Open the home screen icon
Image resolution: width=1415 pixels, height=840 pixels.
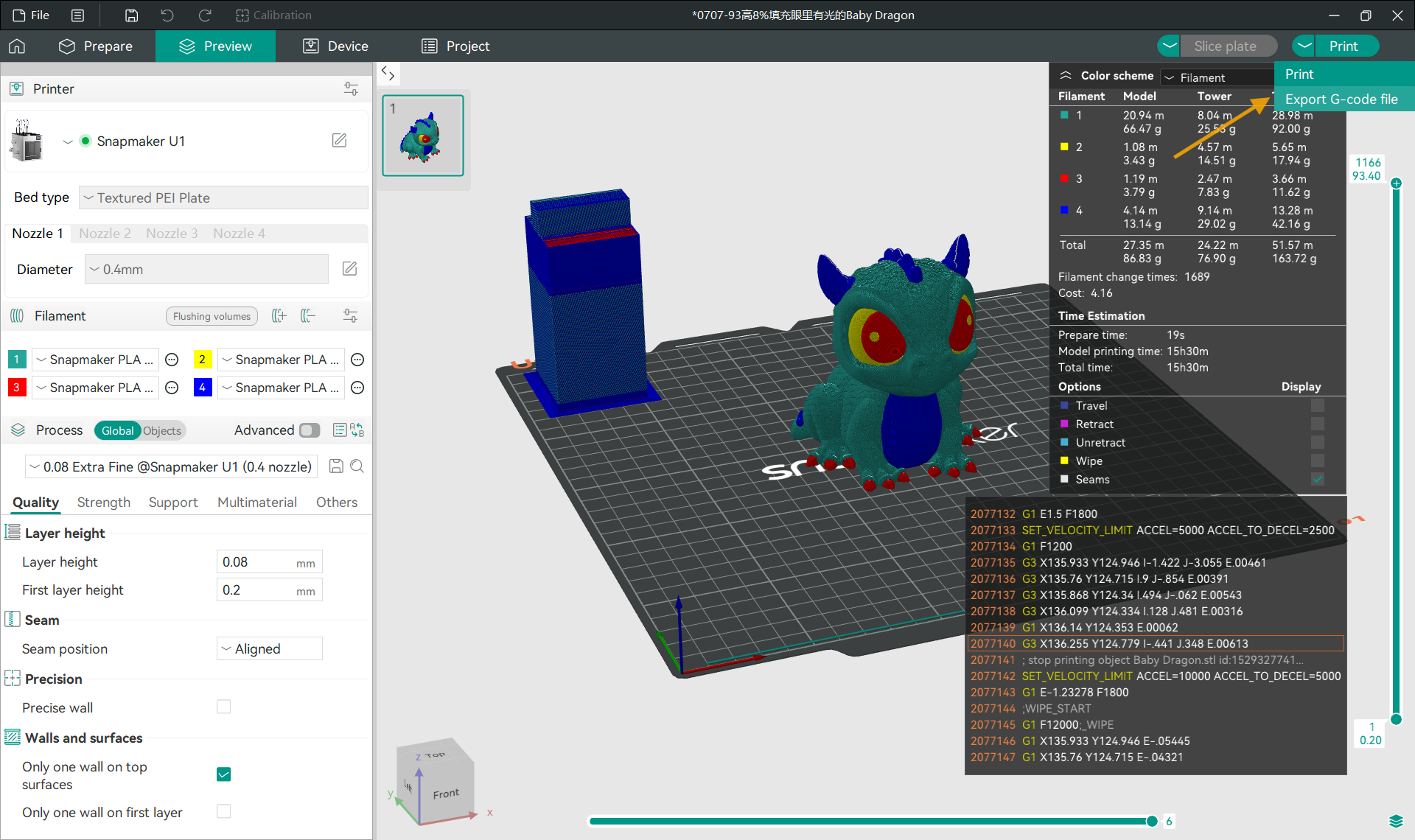(x=17, y=46)
